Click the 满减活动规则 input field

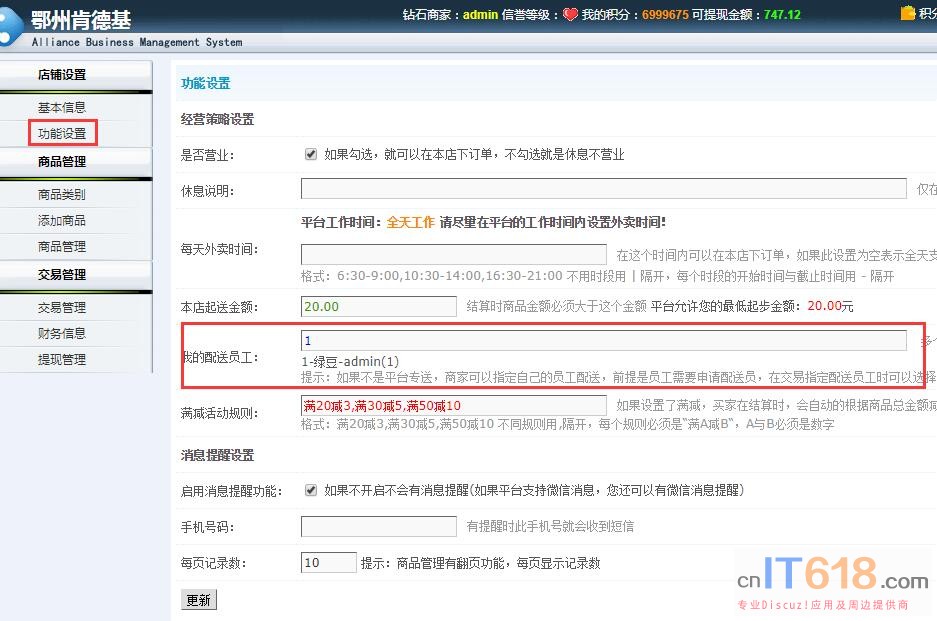453,405
